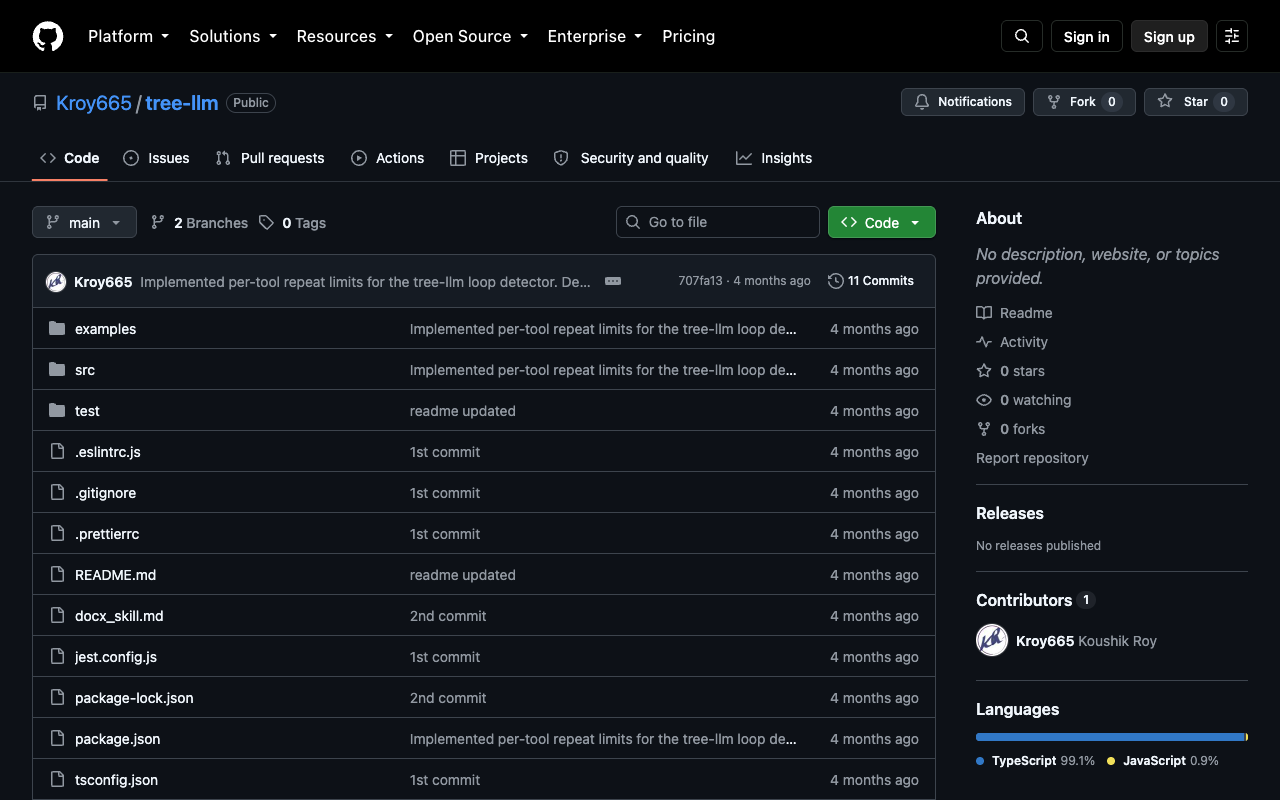Open the appearance settings sliders icon
The width and height of the screenshot is (1280, 800).
1232,36
